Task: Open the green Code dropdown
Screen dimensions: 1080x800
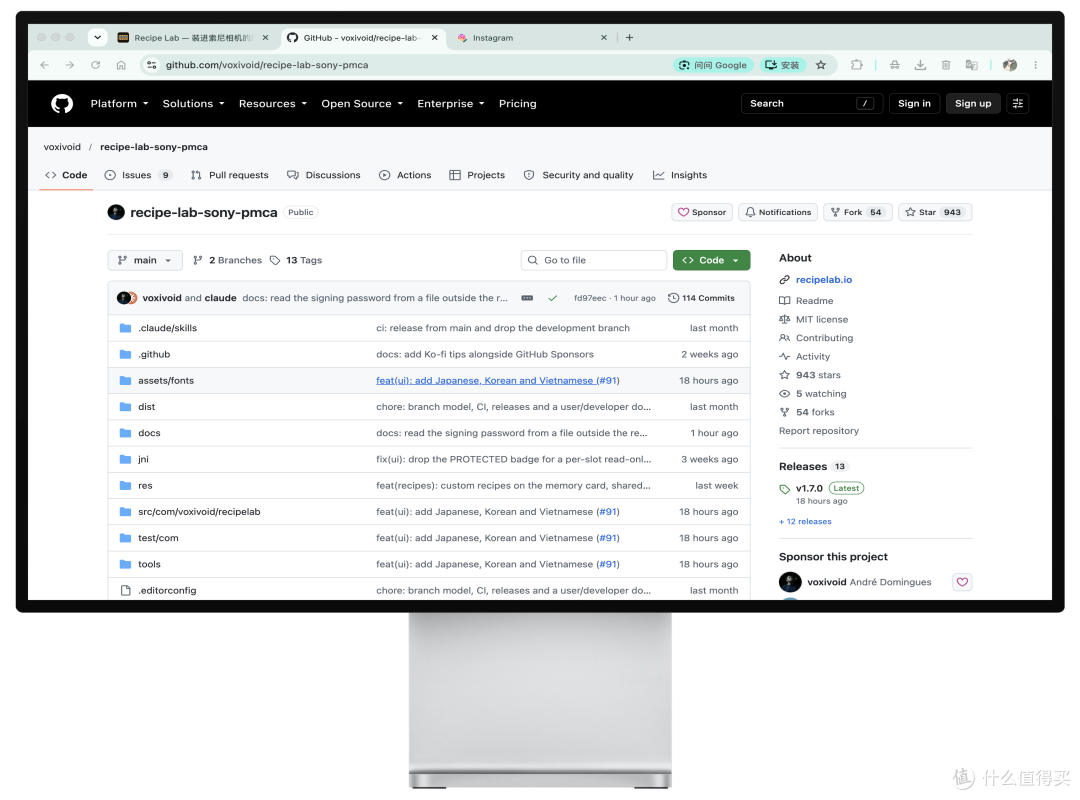Action: point(712,260)
